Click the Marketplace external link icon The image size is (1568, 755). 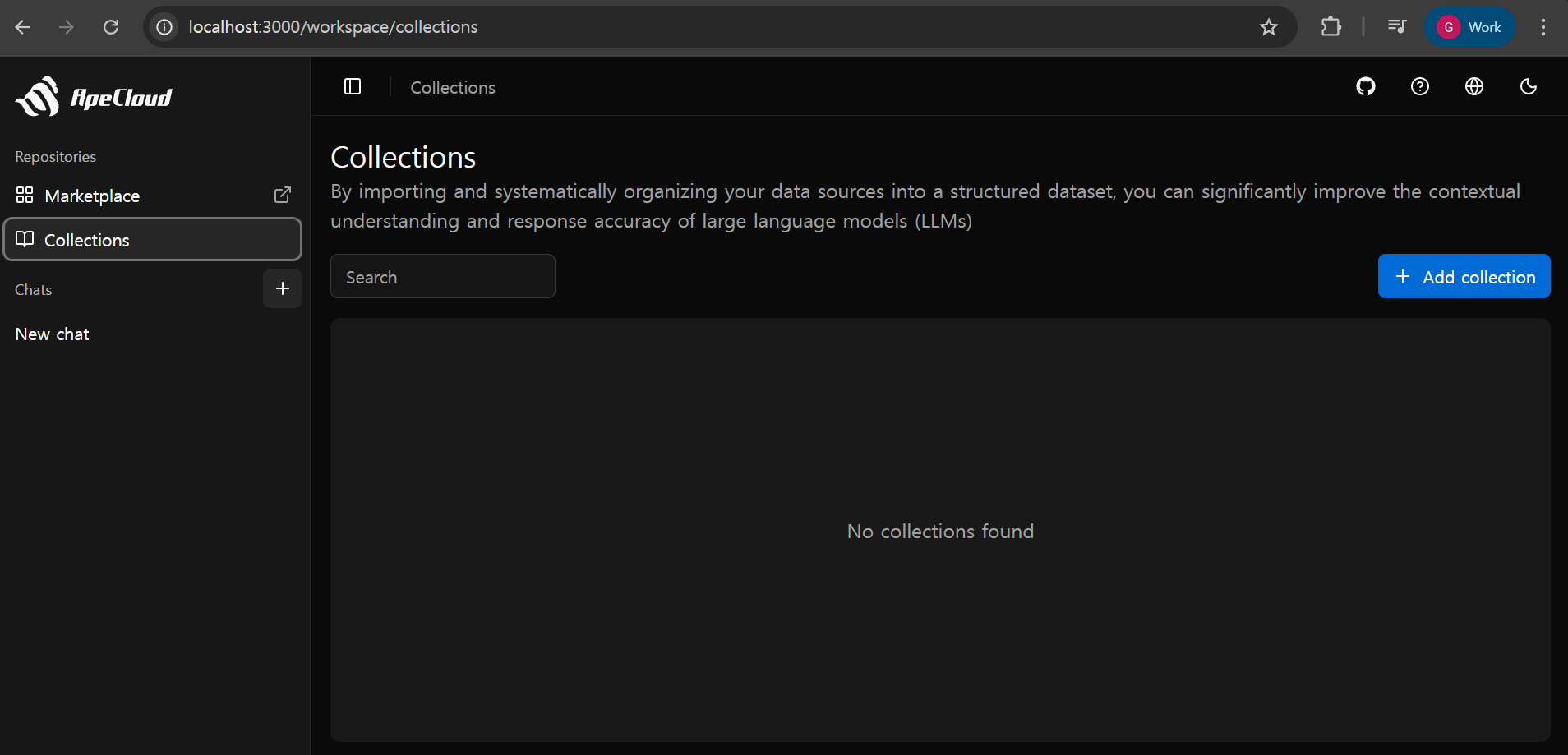pyautogui.click(x=283, y=195)
